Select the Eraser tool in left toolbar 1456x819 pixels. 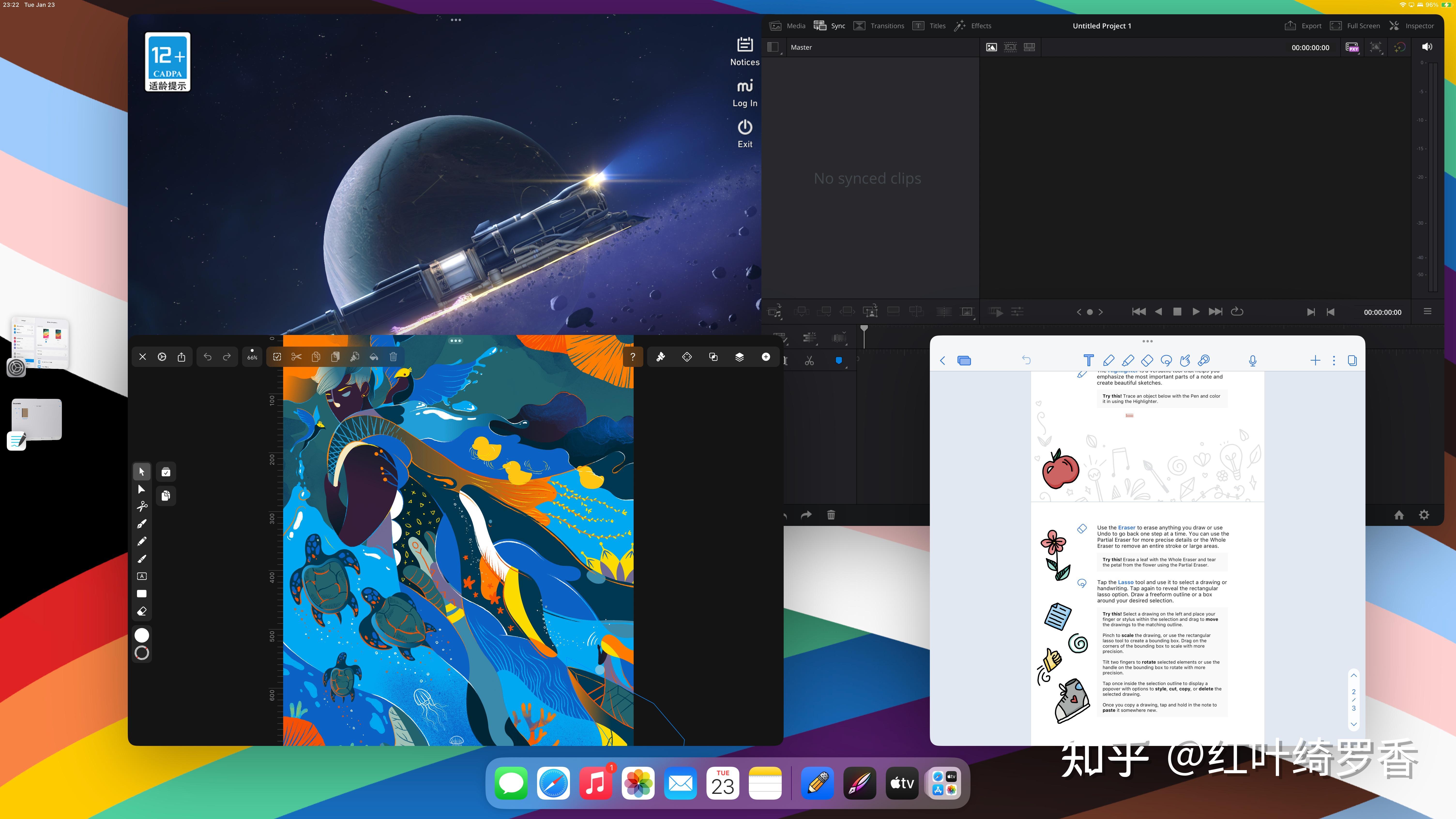(x=142, y=612)
